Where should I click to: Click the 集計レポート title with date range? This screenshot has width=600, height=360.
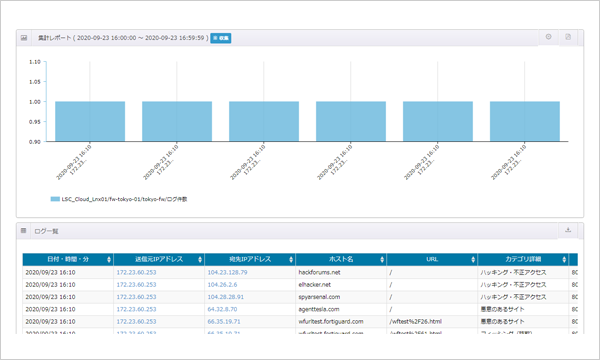coord(123,38)
